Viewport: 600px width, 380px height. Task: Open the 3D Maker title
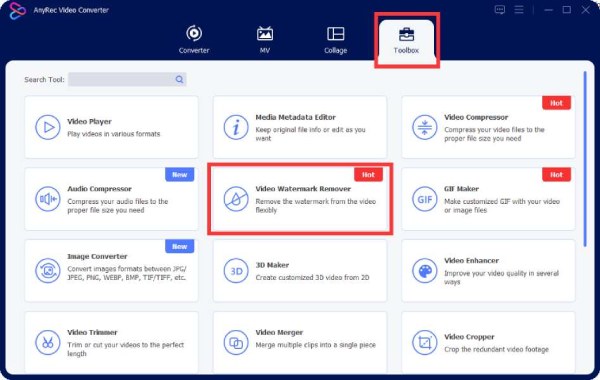click(272, 265)
